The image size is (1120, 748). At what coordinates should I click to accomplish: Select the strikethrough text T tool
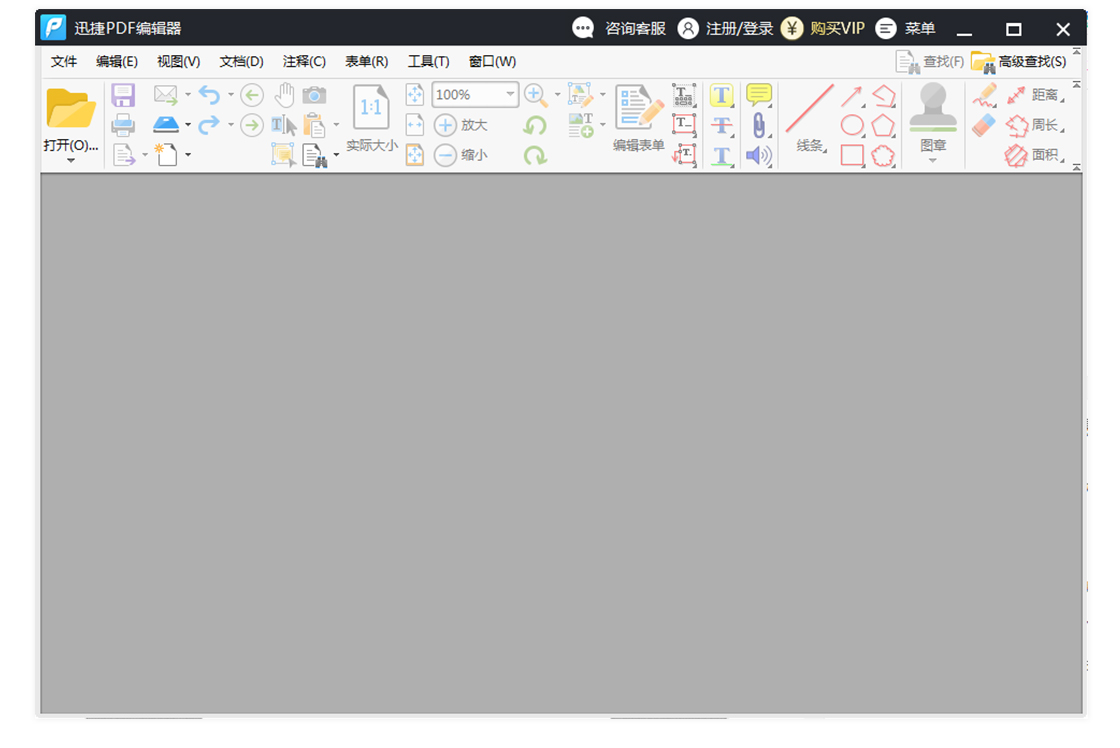(x=721, y=125)
